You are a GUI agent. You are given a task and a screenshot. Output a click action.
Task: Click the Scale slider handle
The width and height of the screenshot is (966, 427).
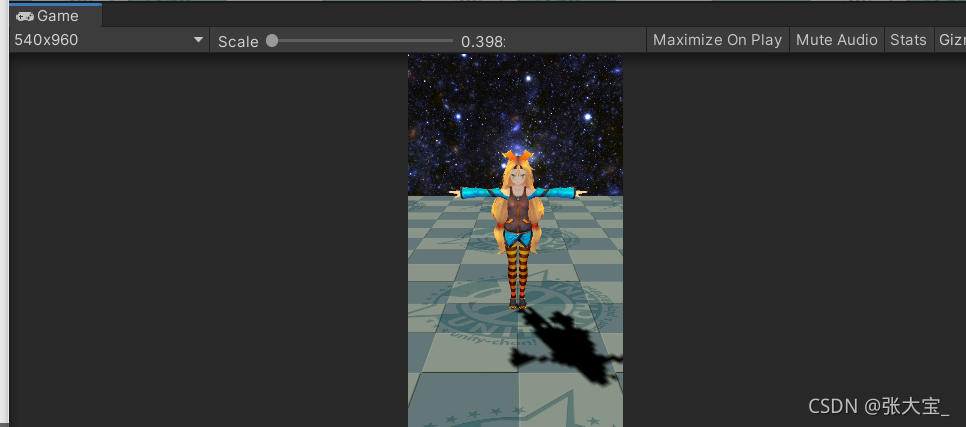click(272, 41)
